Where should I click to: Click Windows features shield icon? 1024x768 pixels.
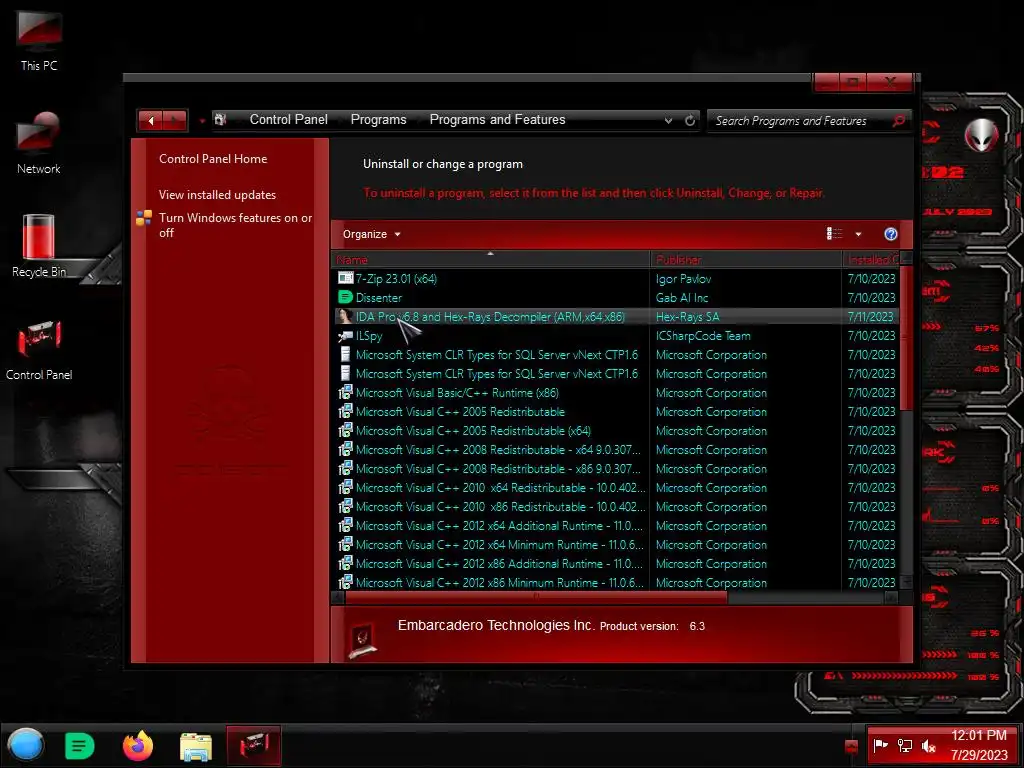click(144, 218)
